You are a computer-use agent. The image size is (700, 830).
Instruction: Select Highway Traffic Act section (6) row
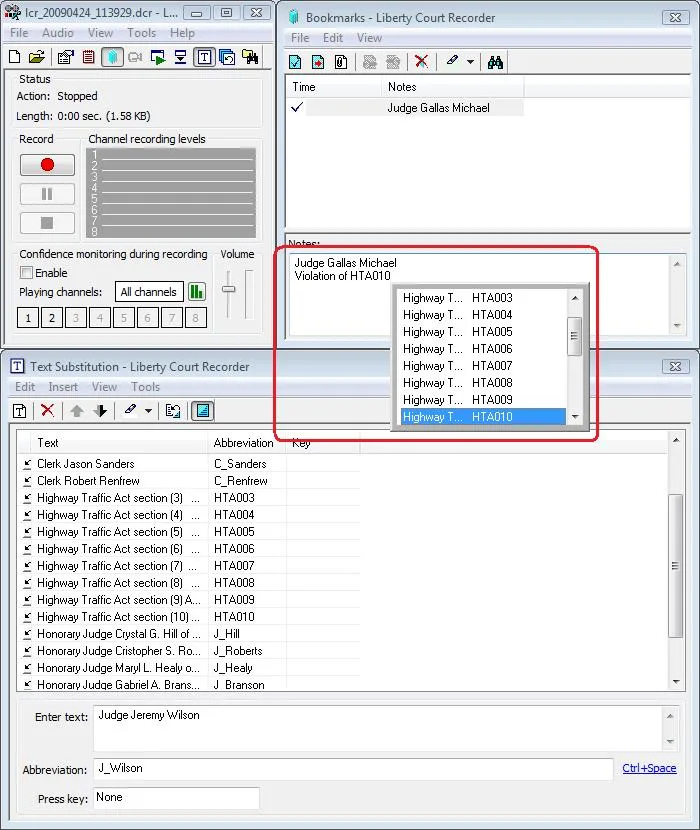click(189, 549)
